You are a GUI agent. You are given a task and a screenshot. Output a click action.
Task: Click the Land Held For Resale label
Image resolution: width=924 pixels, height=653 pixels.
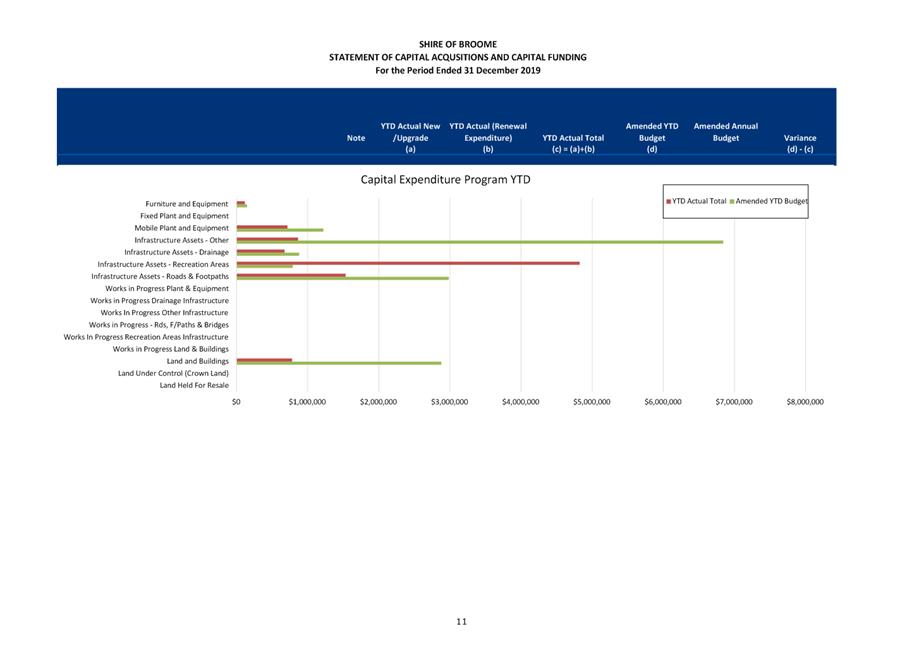tap(194, 385)
